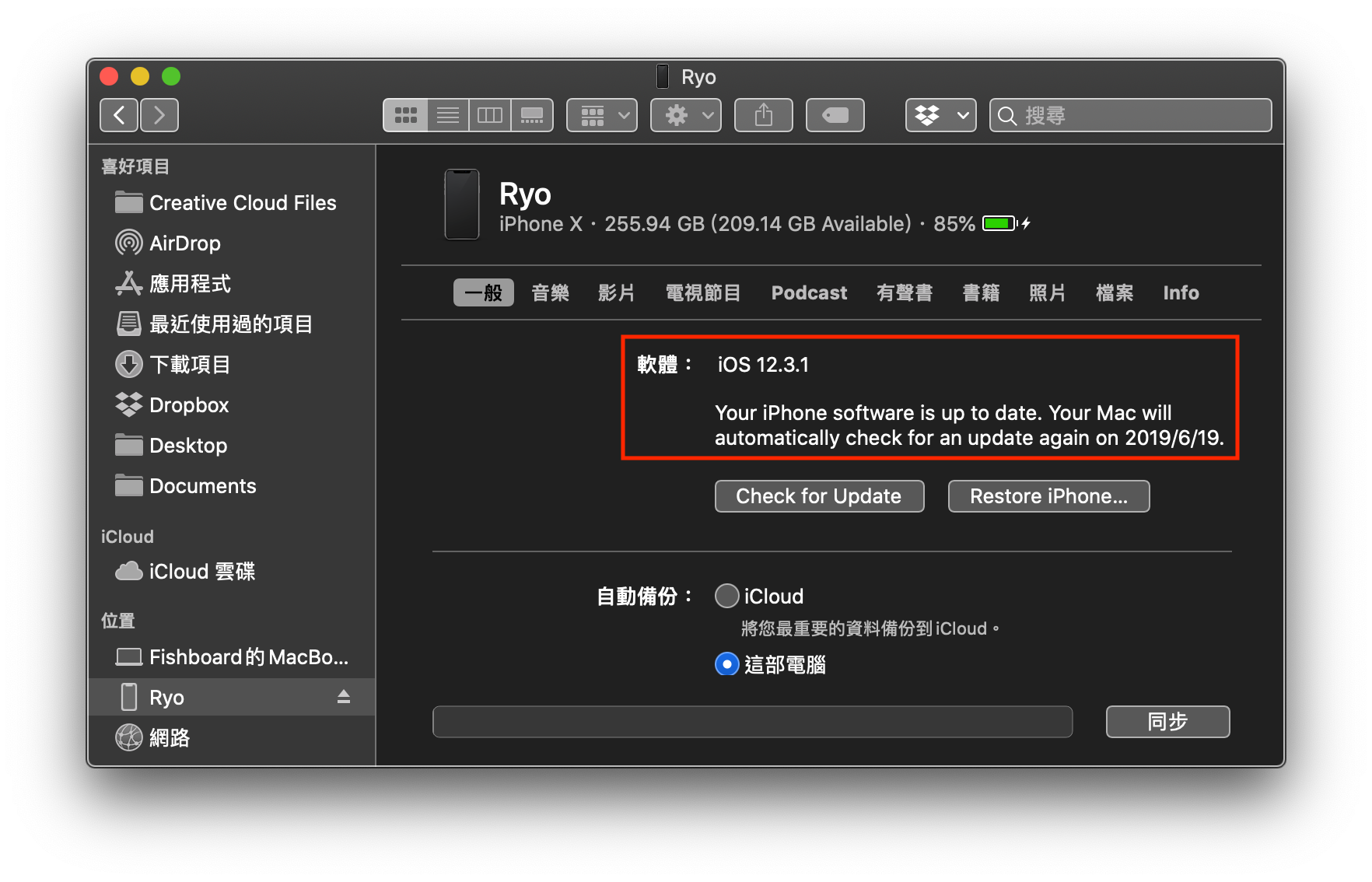
Task: Open the group-by arrangement dropdown
Action: [602, 115]
